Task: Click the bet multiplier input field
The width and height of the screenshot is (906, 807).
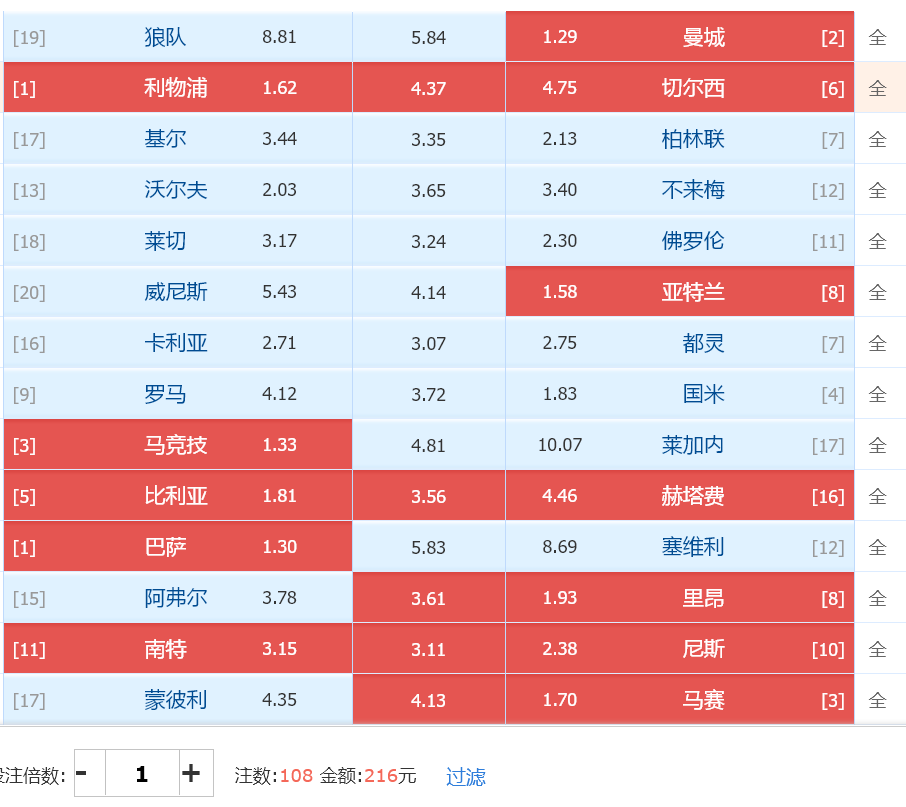Action: [142, 773]
